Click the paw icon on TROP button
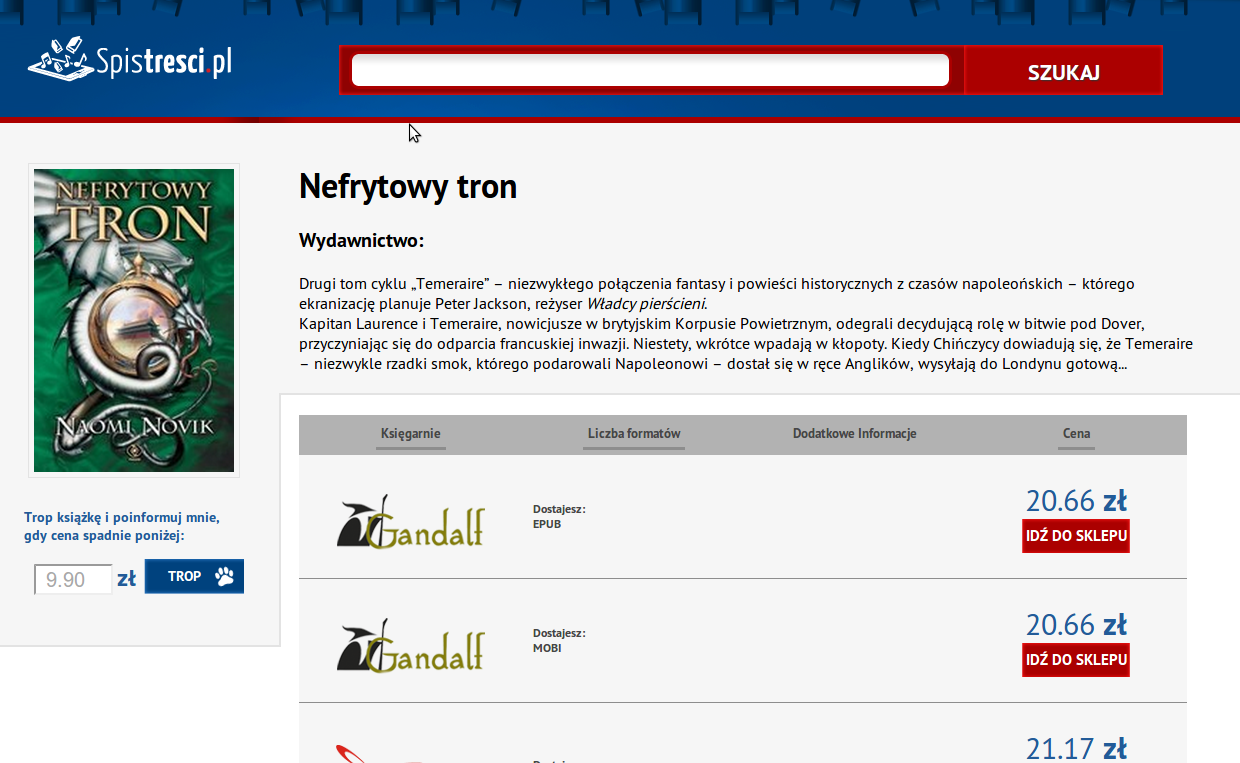Viewport: 1240px width, 763px height. point(224,576)
